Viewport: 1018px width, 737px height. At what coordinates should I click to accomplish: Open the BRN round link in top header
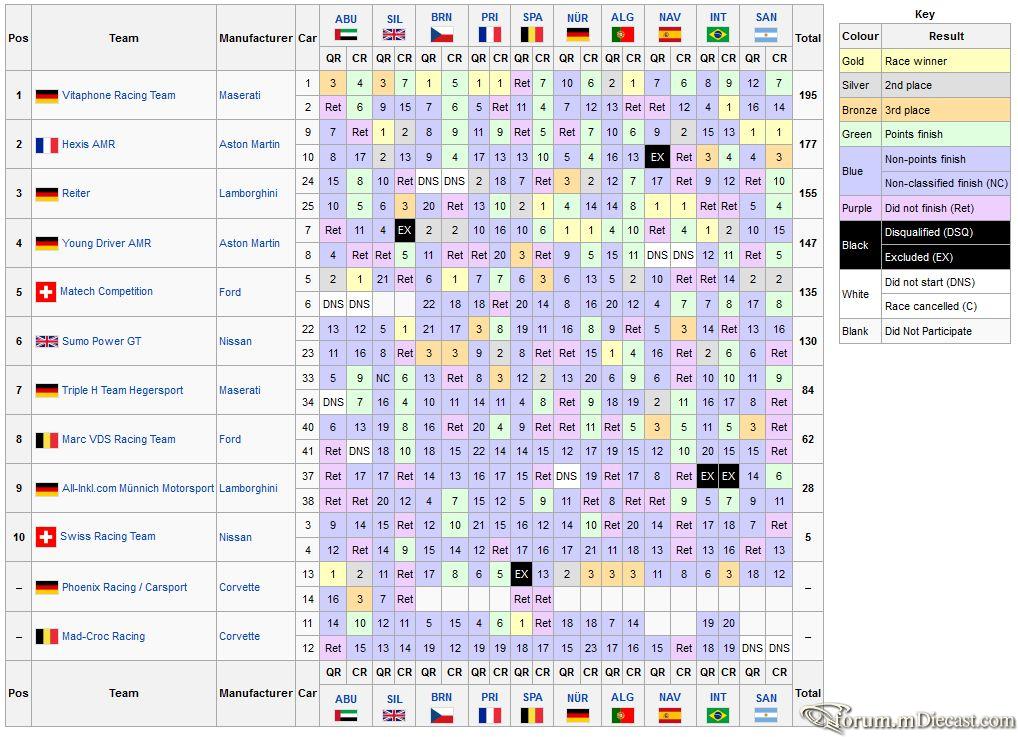tap(441, 18)
